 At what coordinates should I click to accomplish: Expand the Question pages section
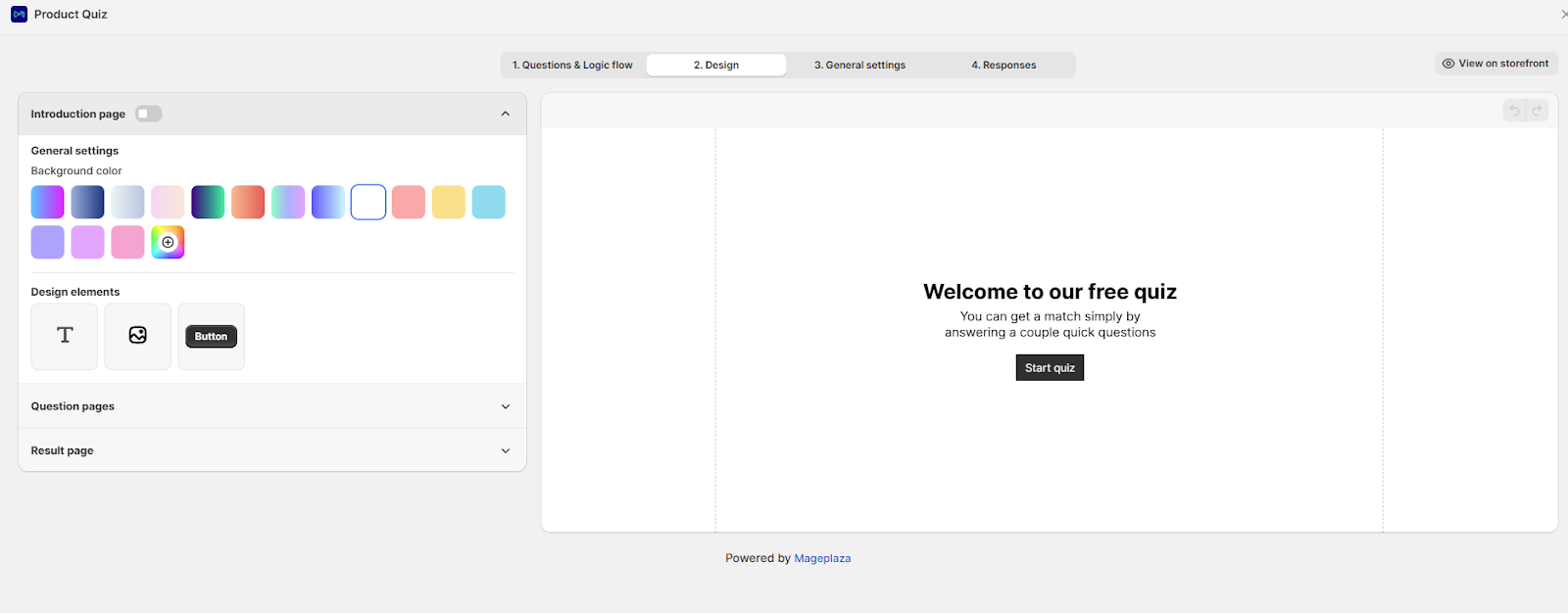click(506, 406)
